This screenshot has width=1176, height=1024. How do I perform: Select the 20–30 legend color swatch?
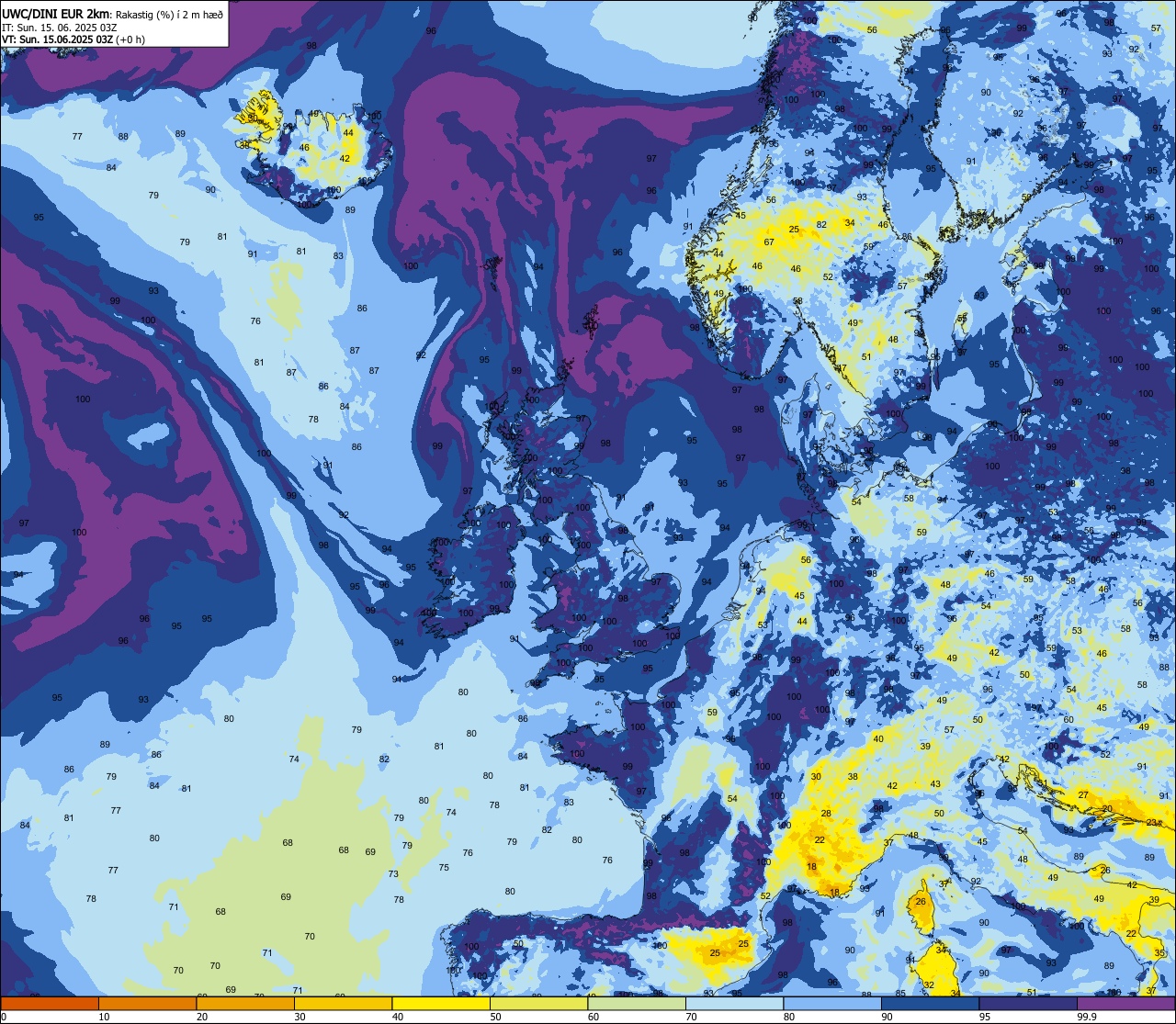coord(245,1003)
